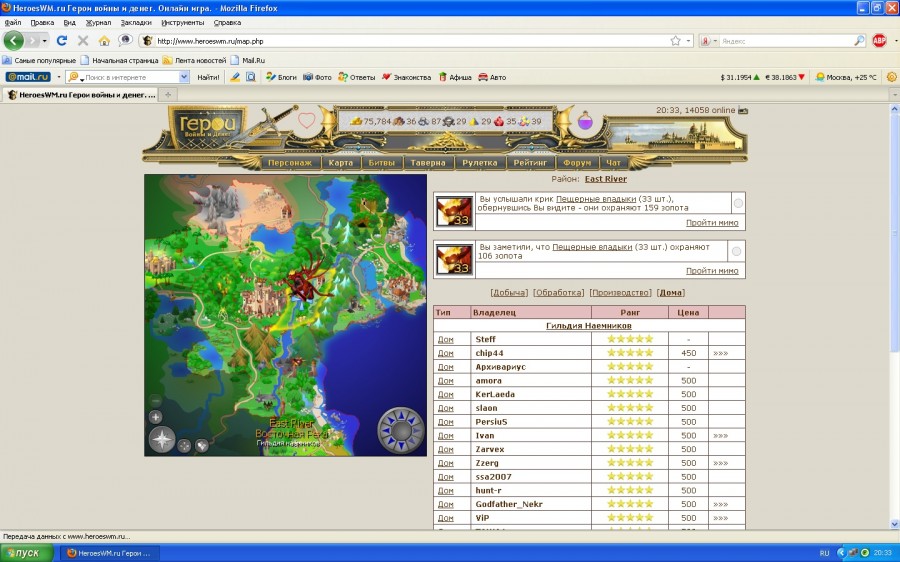Open the Рейтинг game tab
Screen dimensions: 900x562
(530, 162)
